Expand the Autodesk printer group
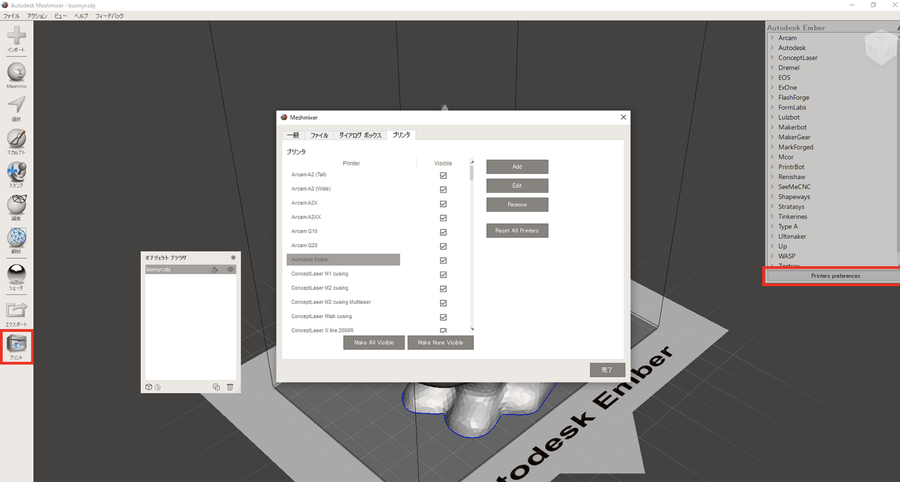 pyautogui.click(x=772, y=48)
